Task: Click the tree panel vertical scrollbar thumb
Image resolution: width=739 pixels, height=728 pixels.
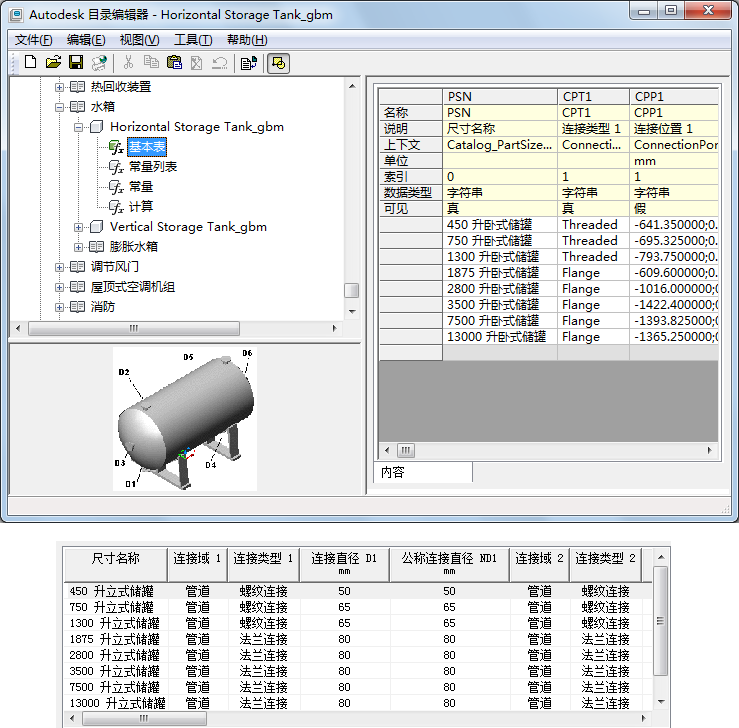Action: [352, 290]
